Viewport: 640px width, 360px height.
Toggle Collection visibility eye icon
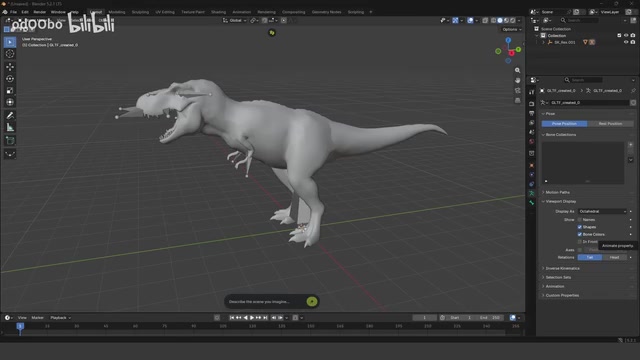tap(626, 36)
